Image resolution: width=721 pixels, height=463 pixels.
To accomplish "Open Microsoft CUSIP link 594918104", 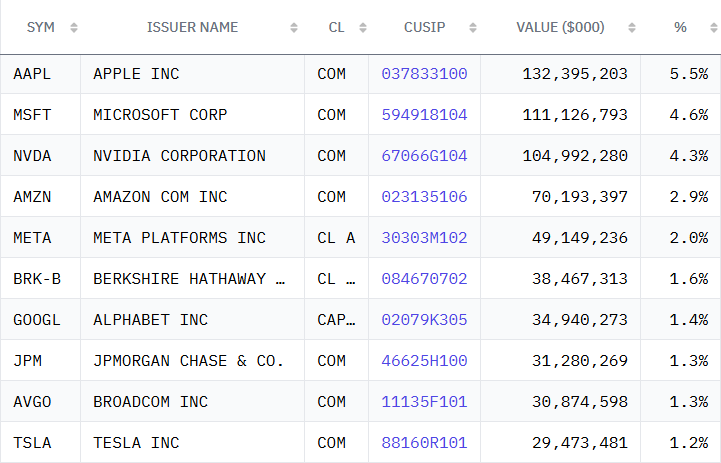I will pos(424,115).
